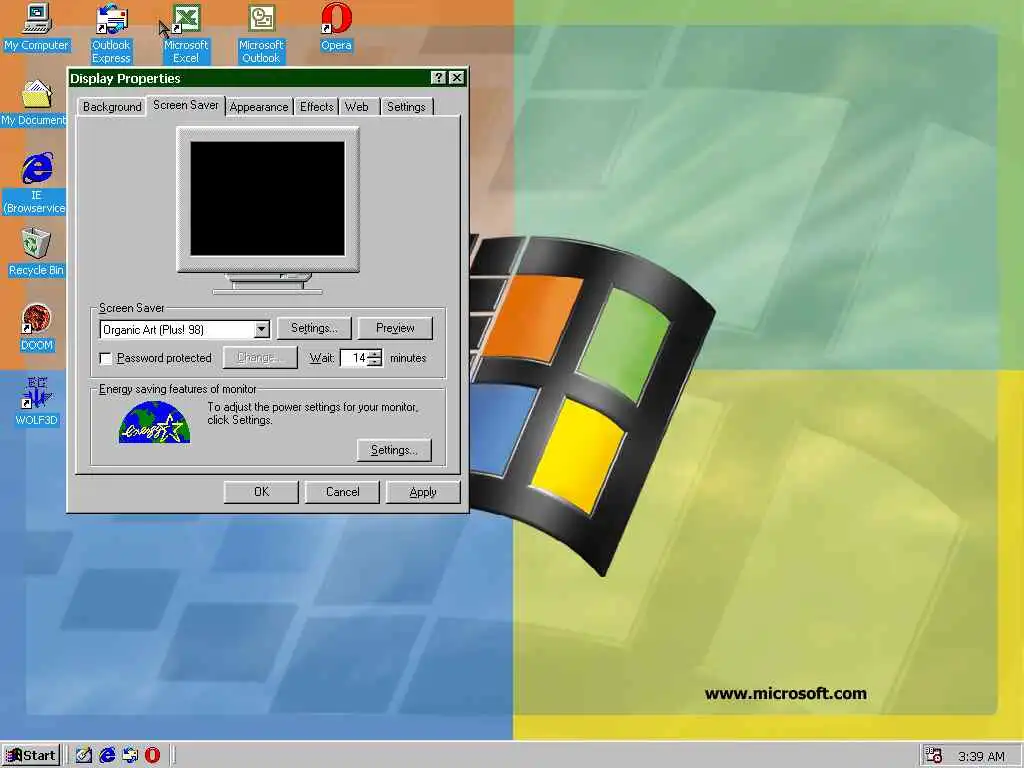Decrease Wait minutes with the down arrow
Image resolution: width=1024 pixels, height=768 pixels.
(x=374, y=362)
